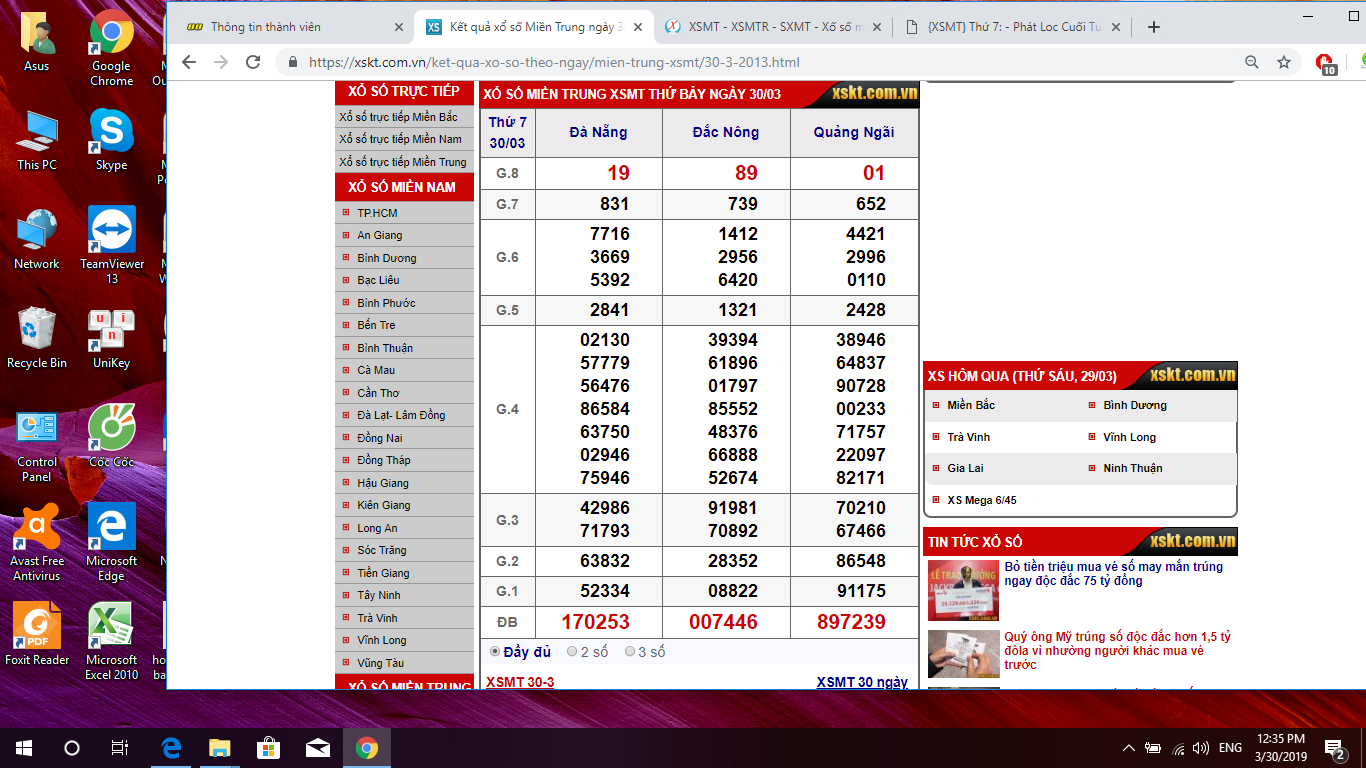Click the browser back arrow
The height and width of the screenshot is (768, 1366).
pos(188,62)
